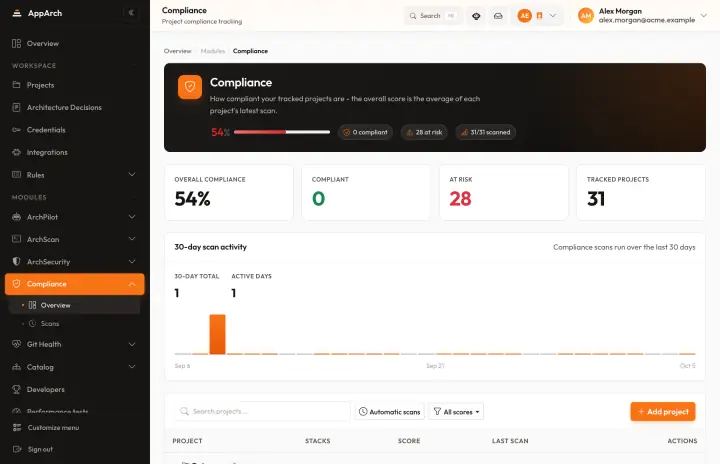Expand the ArchScan submenu chevron

[132, 239]
